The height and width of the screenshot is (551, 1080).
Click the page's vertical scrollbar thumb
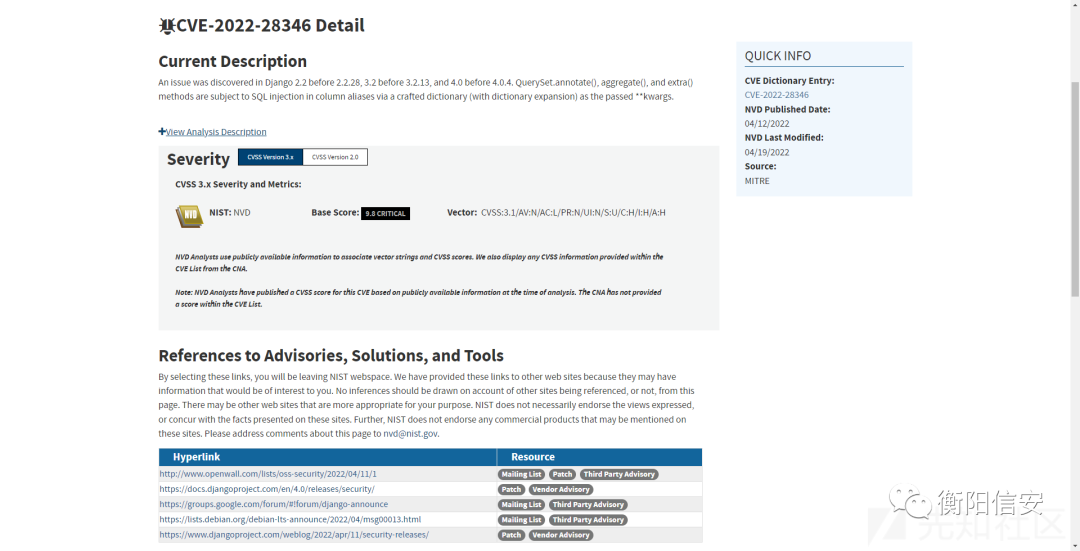tap(1074, 189)
